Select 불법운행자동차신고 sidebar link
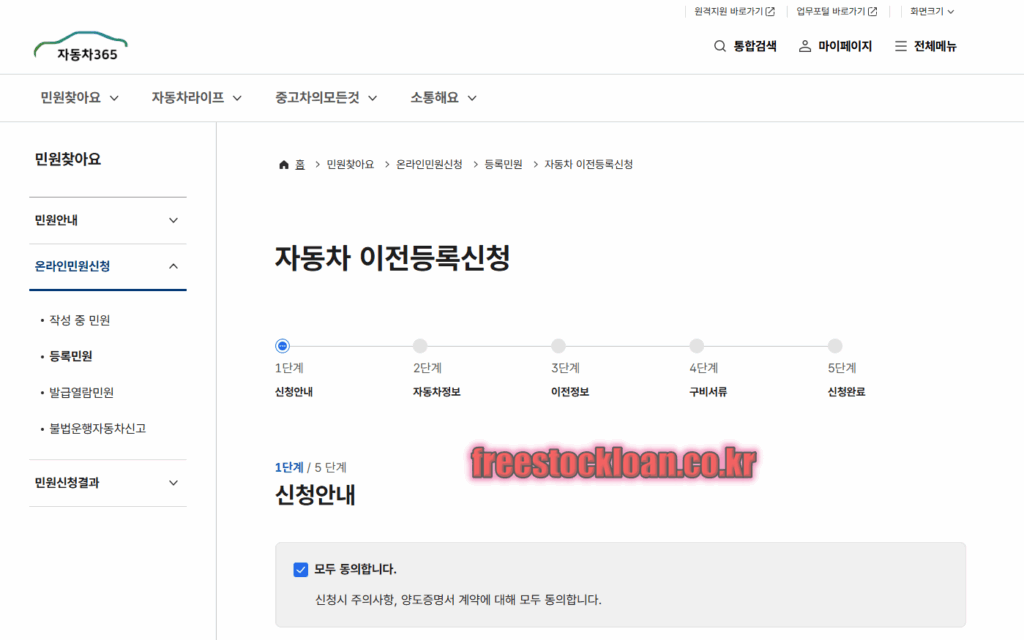Viewport: 1024px width, 640px height. pos(98,428)
